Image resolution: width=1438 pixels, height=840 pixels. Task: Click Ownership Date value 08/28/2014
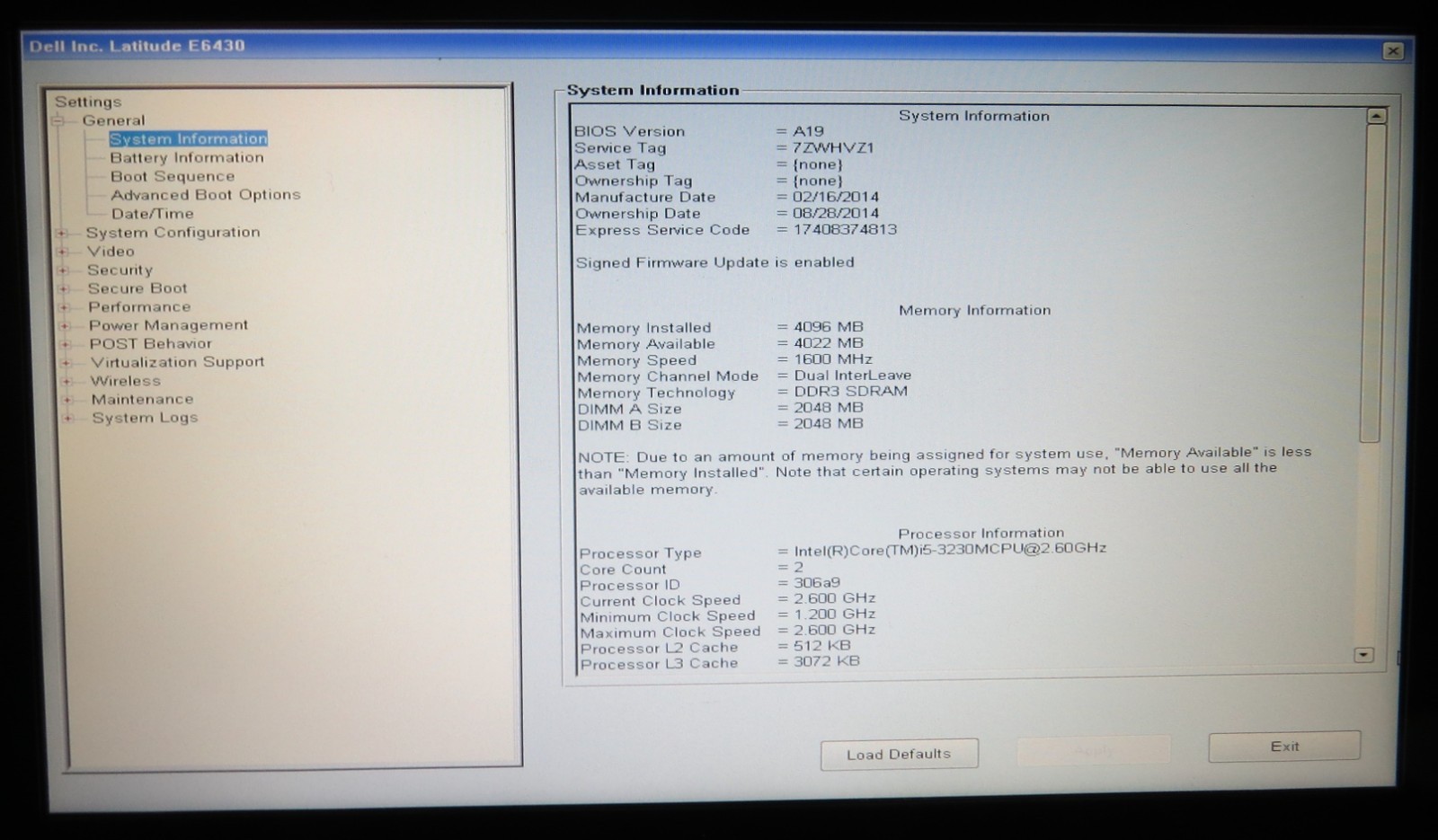click(x=836, y=214)
